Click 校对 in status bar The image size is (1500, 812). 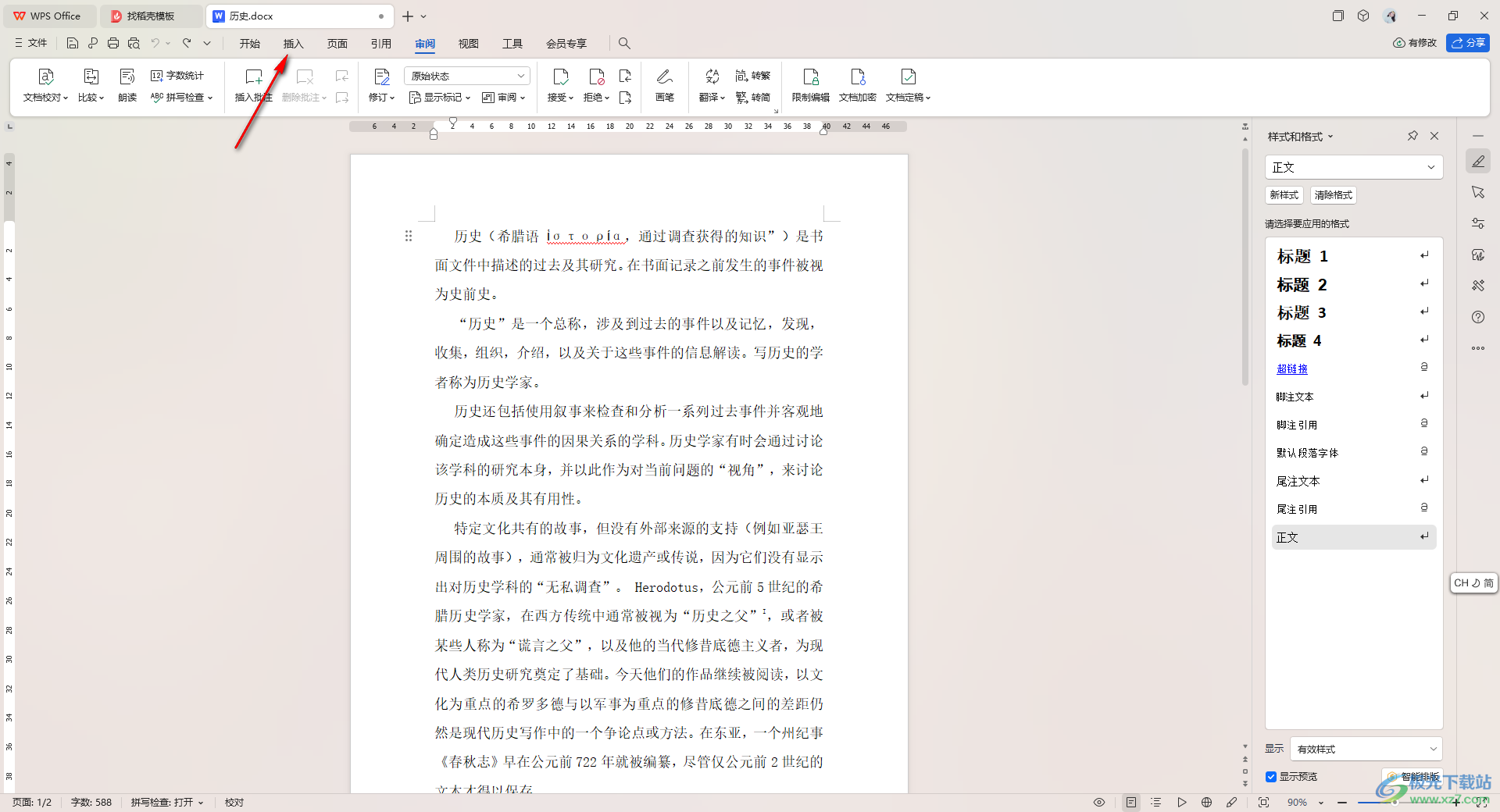(234, 803)
